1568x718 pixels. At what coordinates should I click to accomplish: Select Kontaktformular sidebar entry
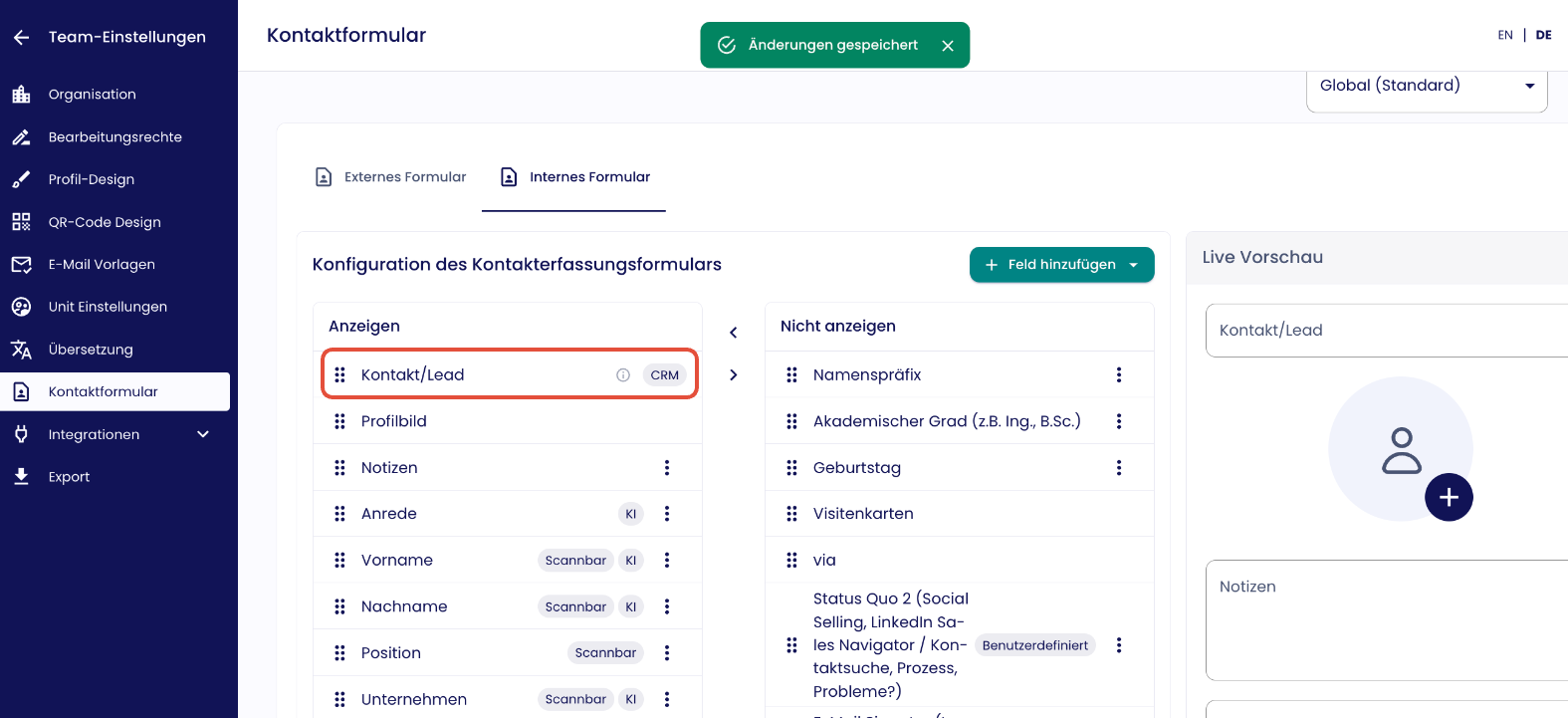click(x=114, y=391)
